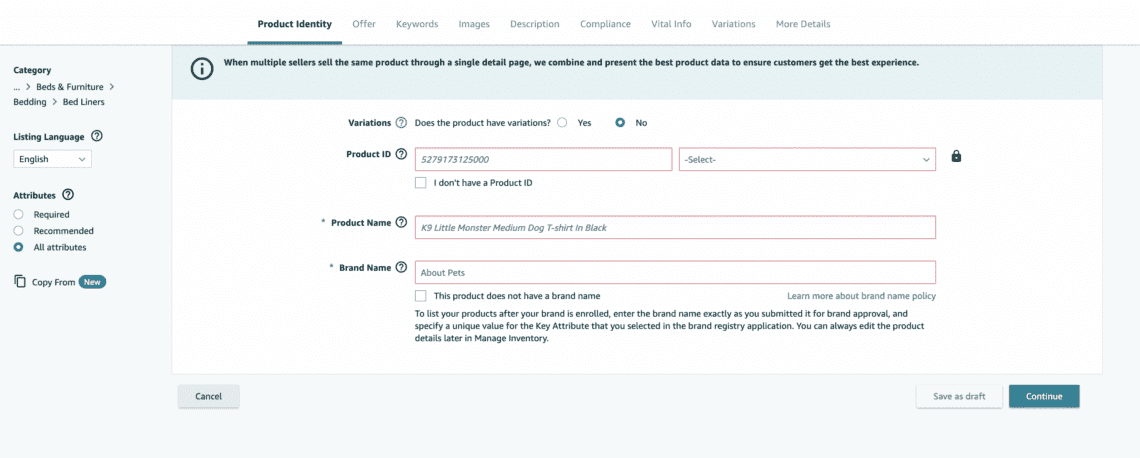Screen dimensions: 1140x458
Task: Click the Attributes help icon
Action: (68, 195)
